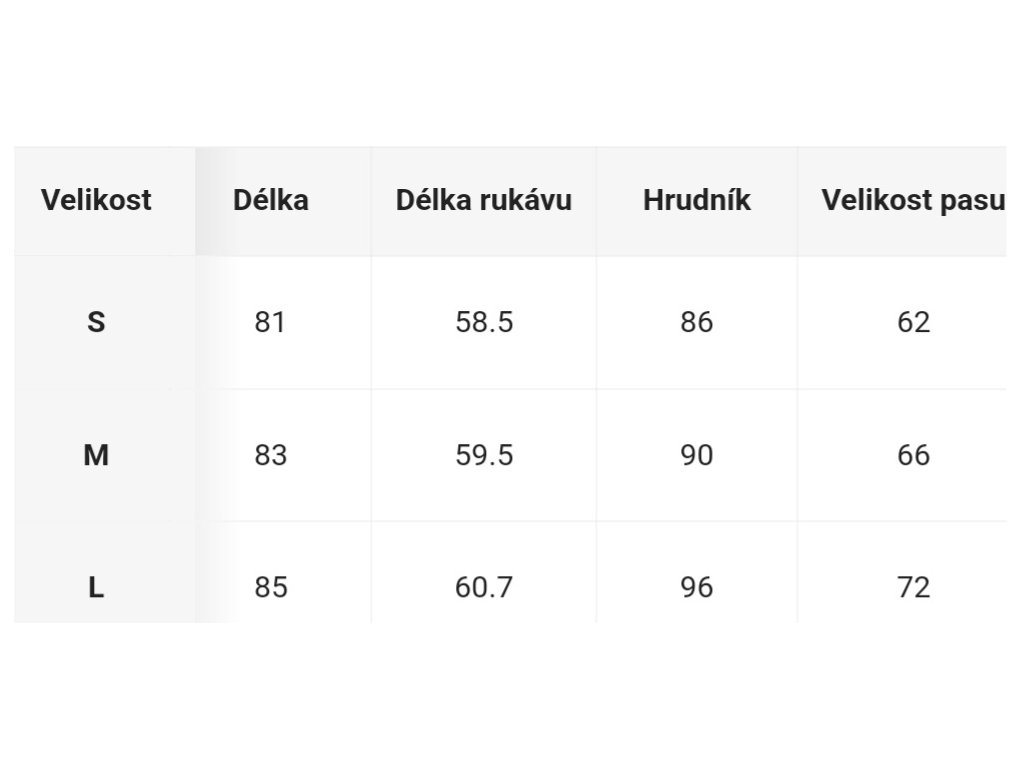Viewport: 1024px width, 768px height.
Task: Click length value 85 for size L
Action: pyautogui.click(x=270, y=587)
